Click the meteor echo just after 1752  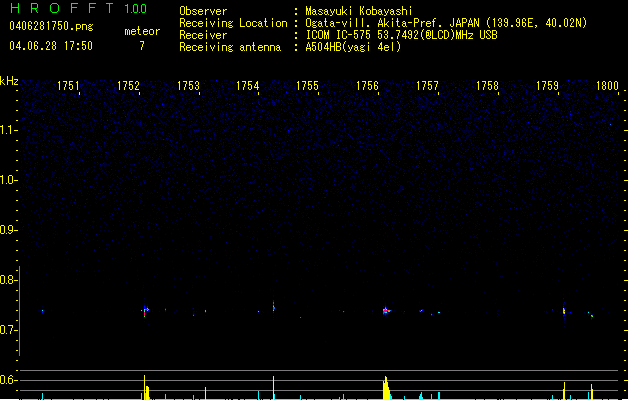point(146,311)
